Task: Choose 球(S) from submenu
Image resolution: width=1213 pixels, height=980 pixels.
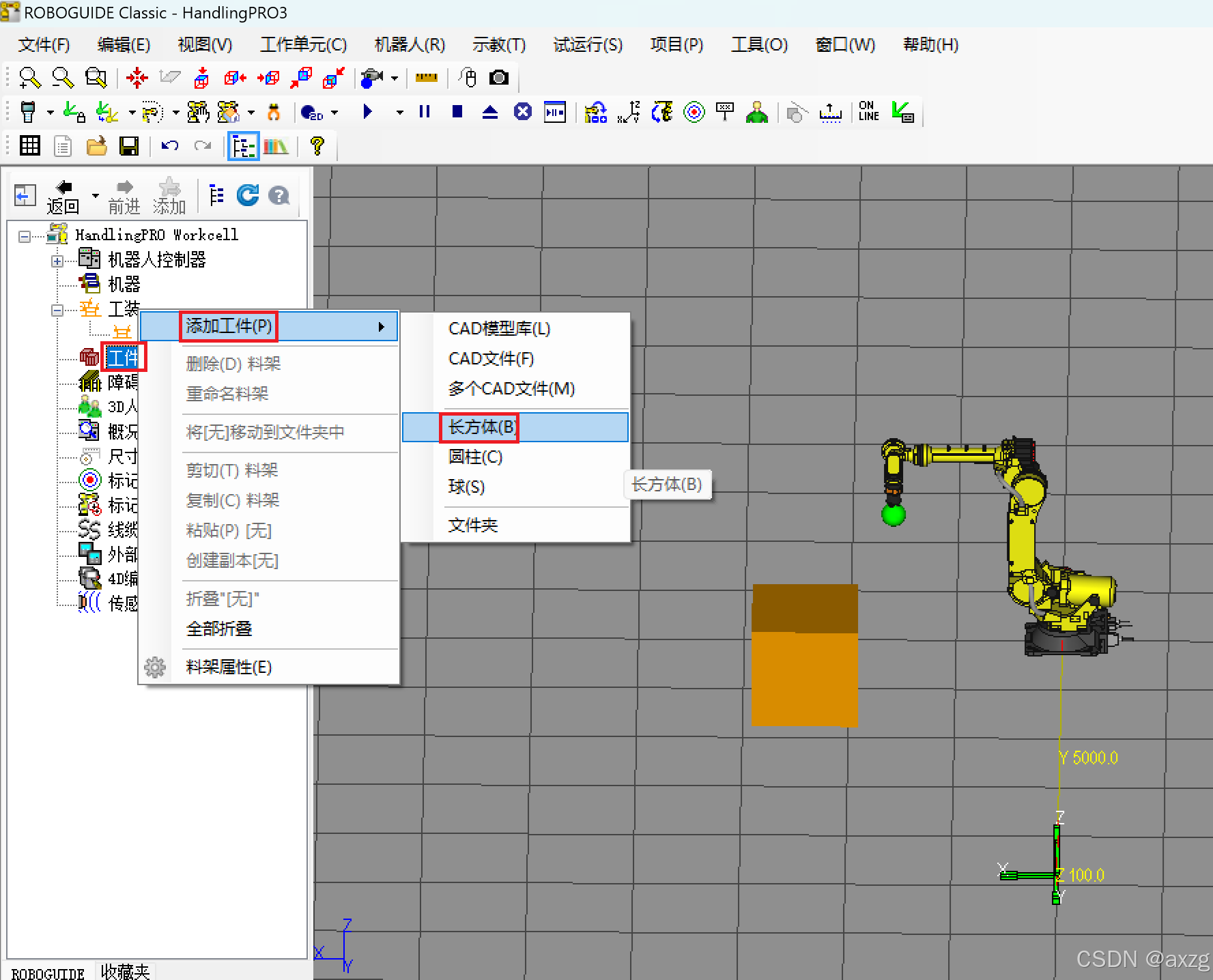Action: (515, 487)
